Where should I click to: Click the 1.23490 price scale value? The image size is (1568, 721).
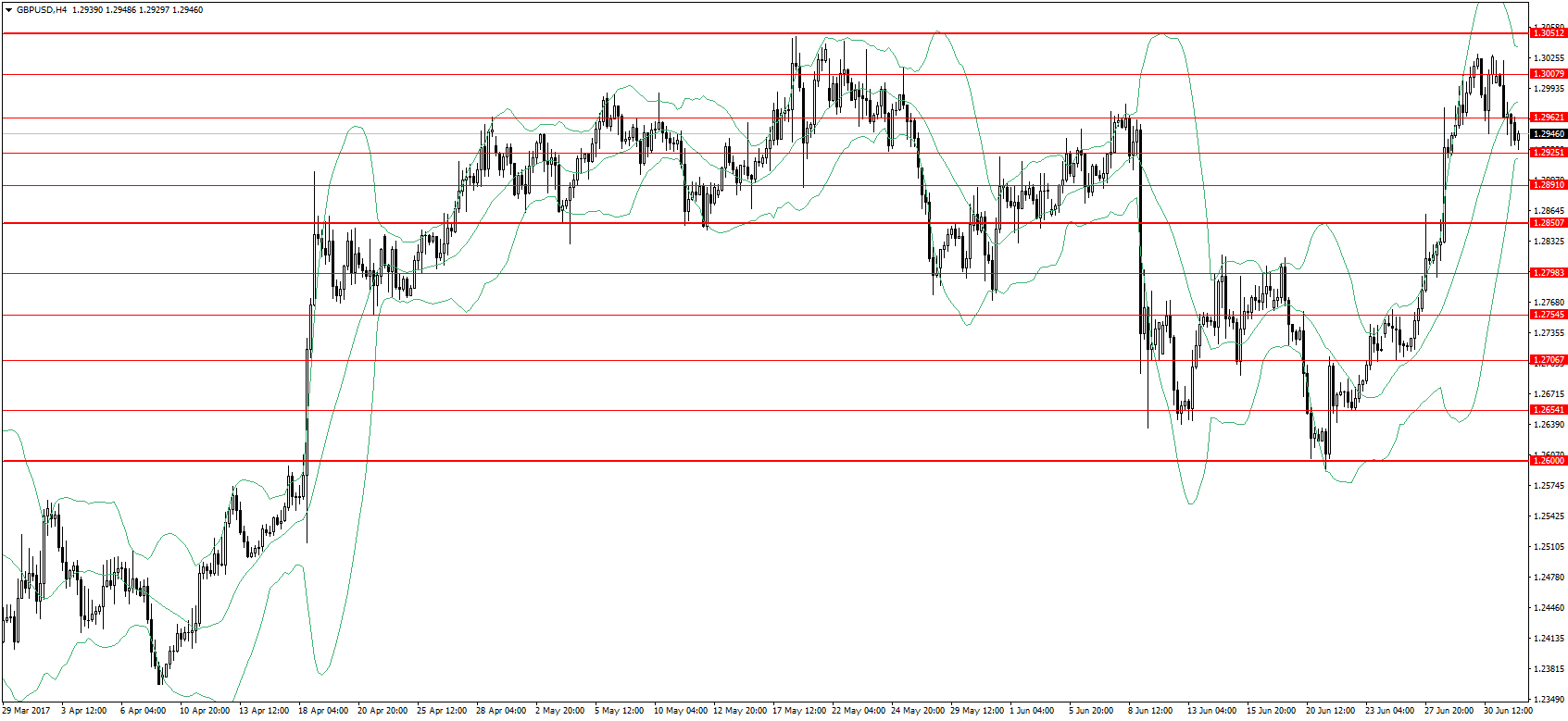click(x=1549, y=700)
